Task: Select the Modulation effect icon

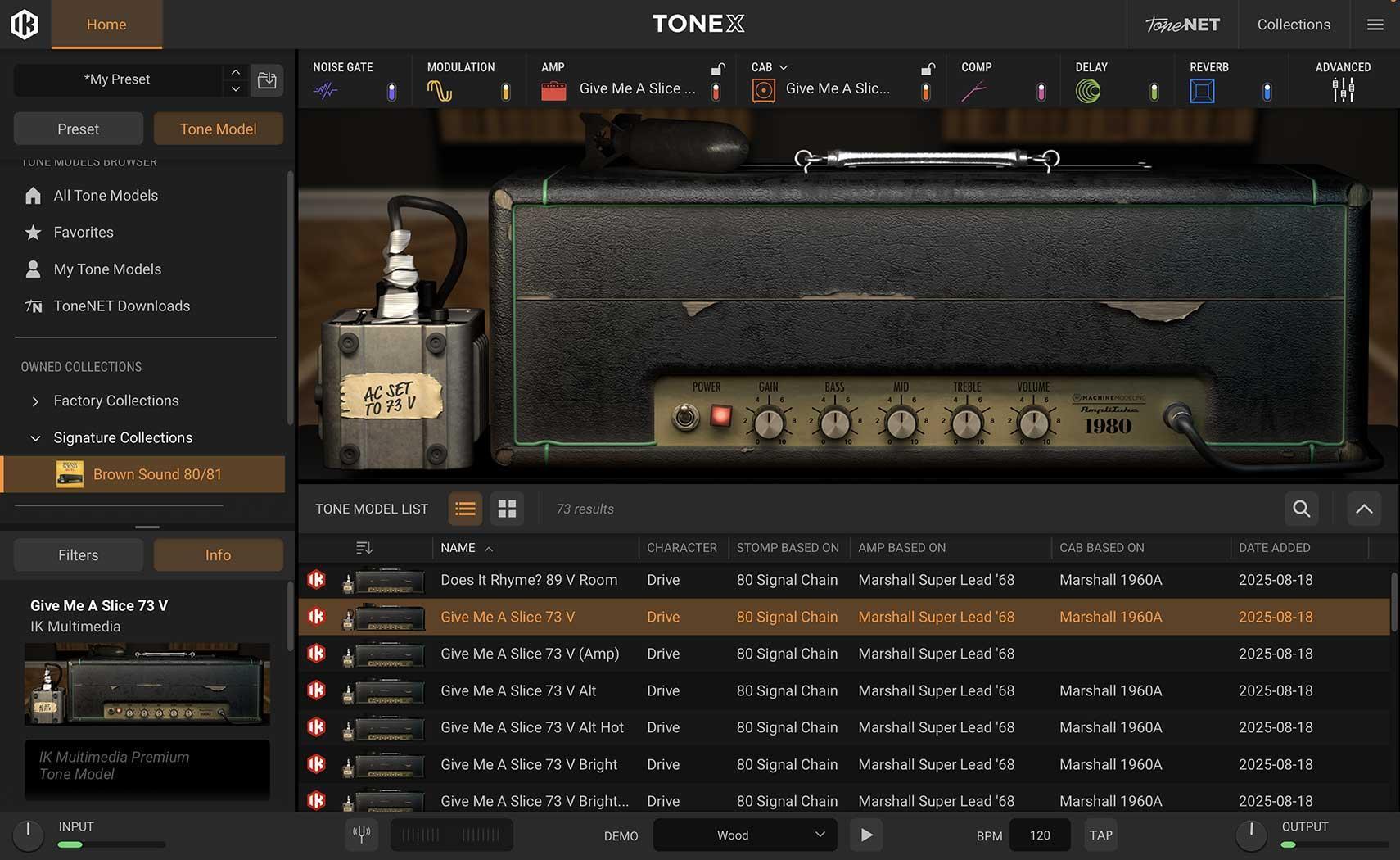Action: tap(440, 90)
